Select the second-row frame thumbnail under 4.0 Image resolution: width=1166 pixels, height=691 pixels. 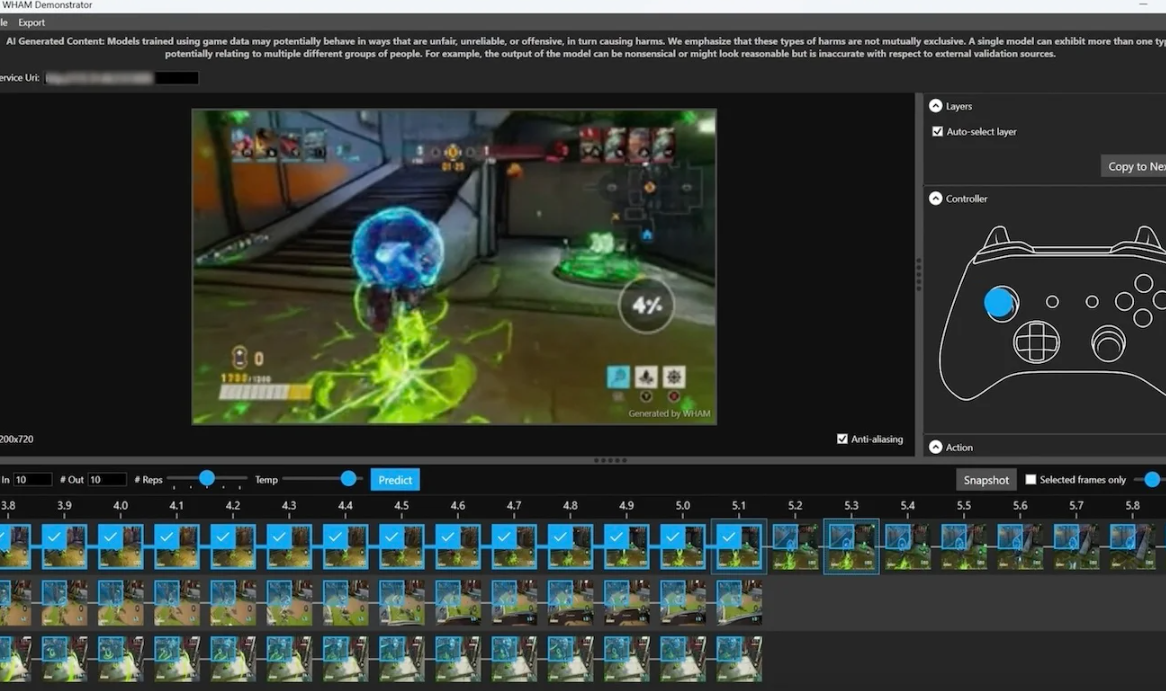120,602
